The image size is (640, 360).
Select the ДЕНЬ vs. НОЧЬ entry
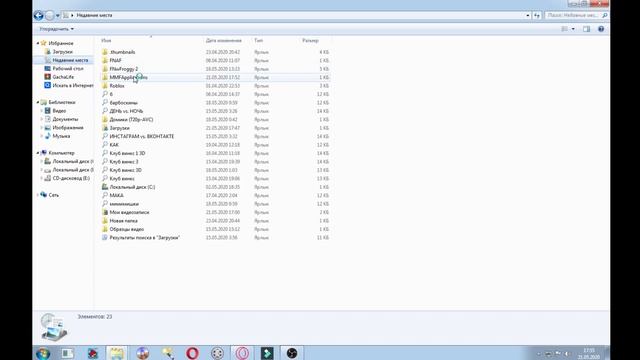tap(126, 111)
